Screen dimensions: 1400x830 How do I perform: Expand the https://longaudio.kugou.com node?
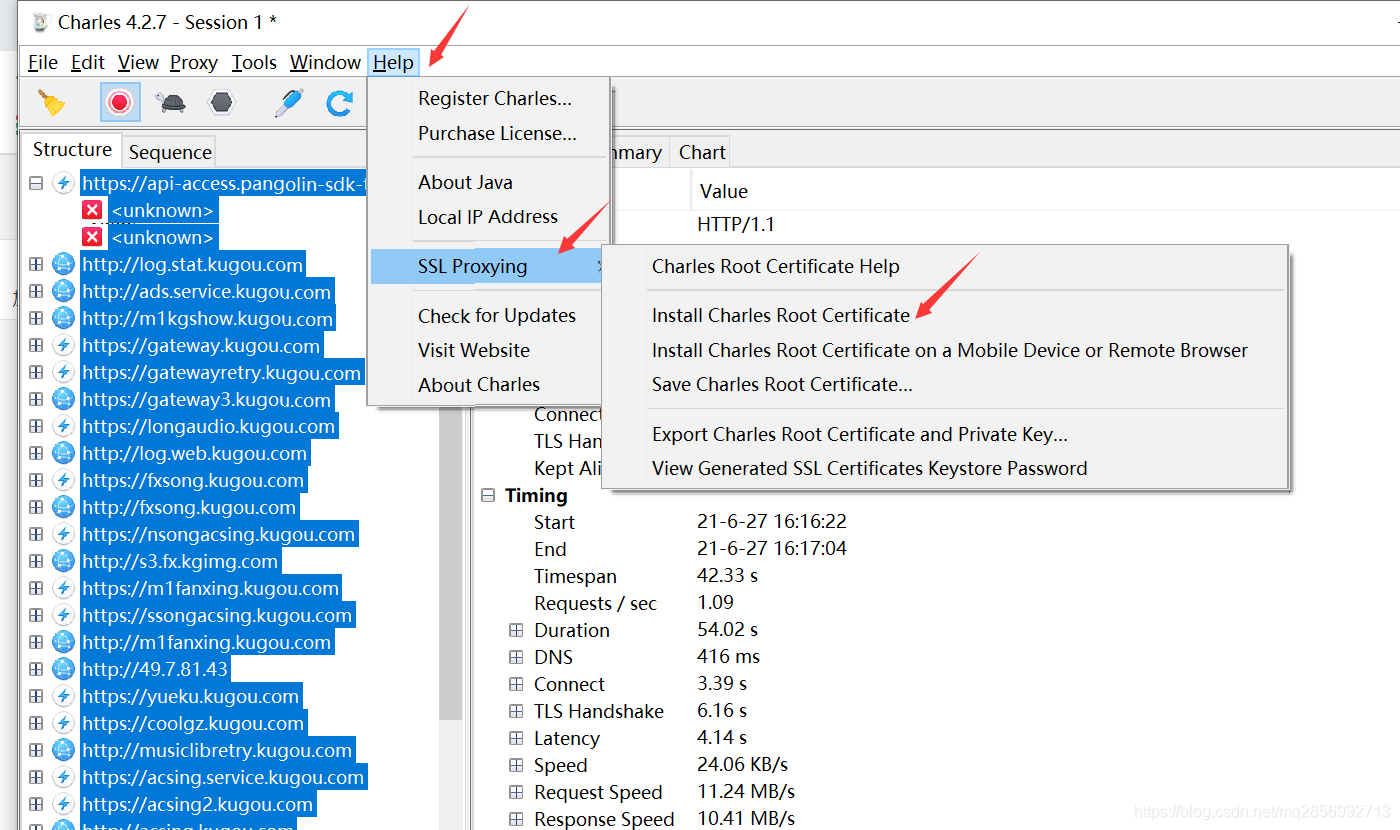(x=36, y=426)
